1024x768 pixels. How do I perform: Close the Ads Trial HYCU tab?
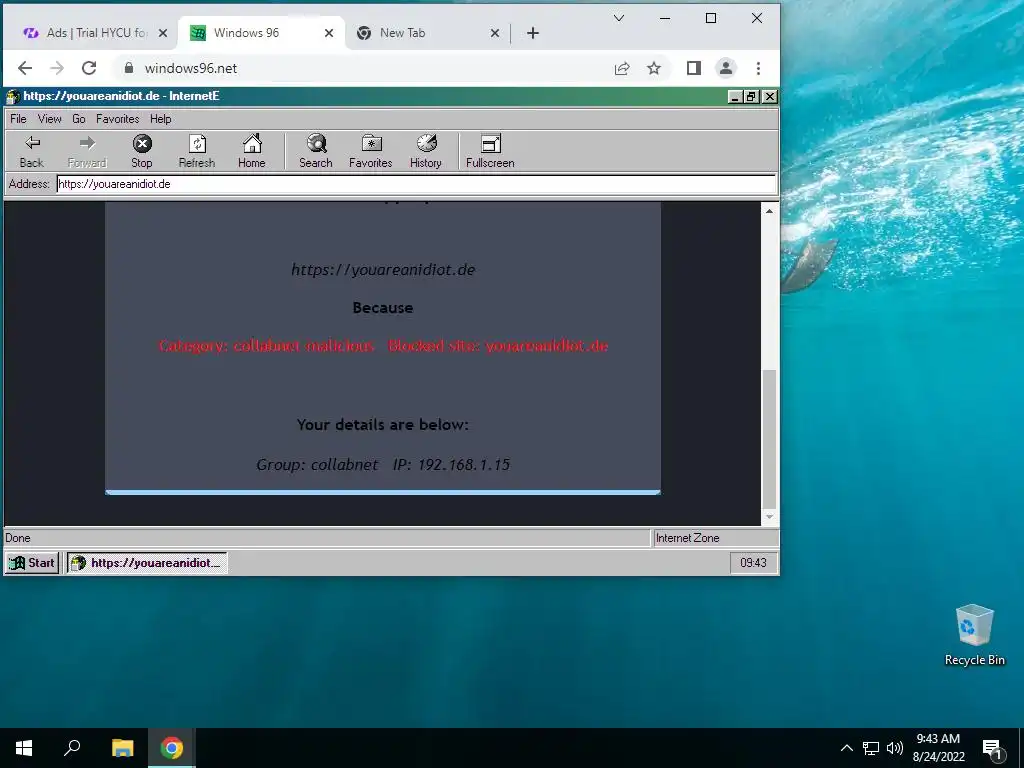[x=163, y=33]
